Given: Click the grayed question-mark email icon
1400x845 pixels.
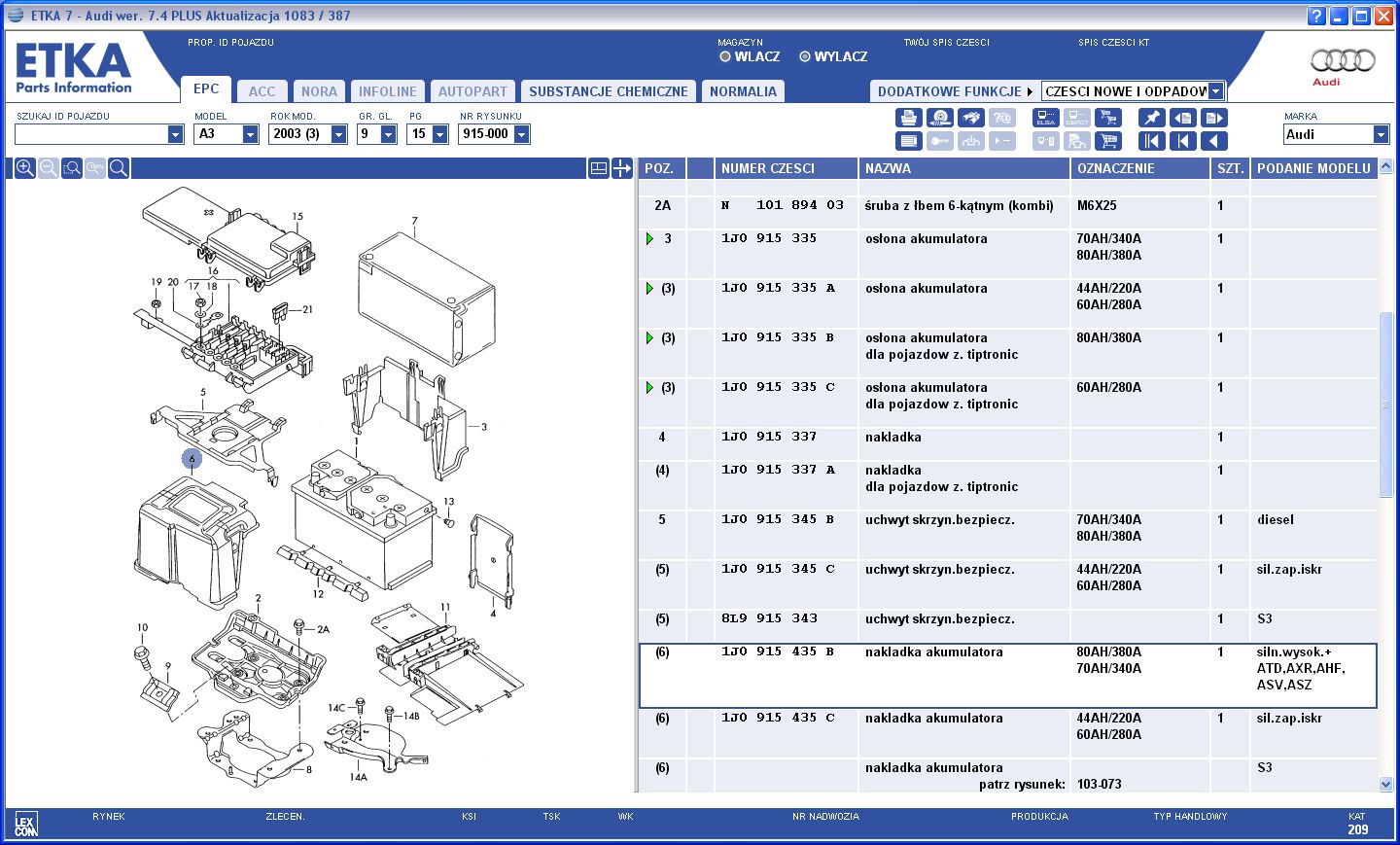Looking at the screenshot, I should coord(1002,118).
